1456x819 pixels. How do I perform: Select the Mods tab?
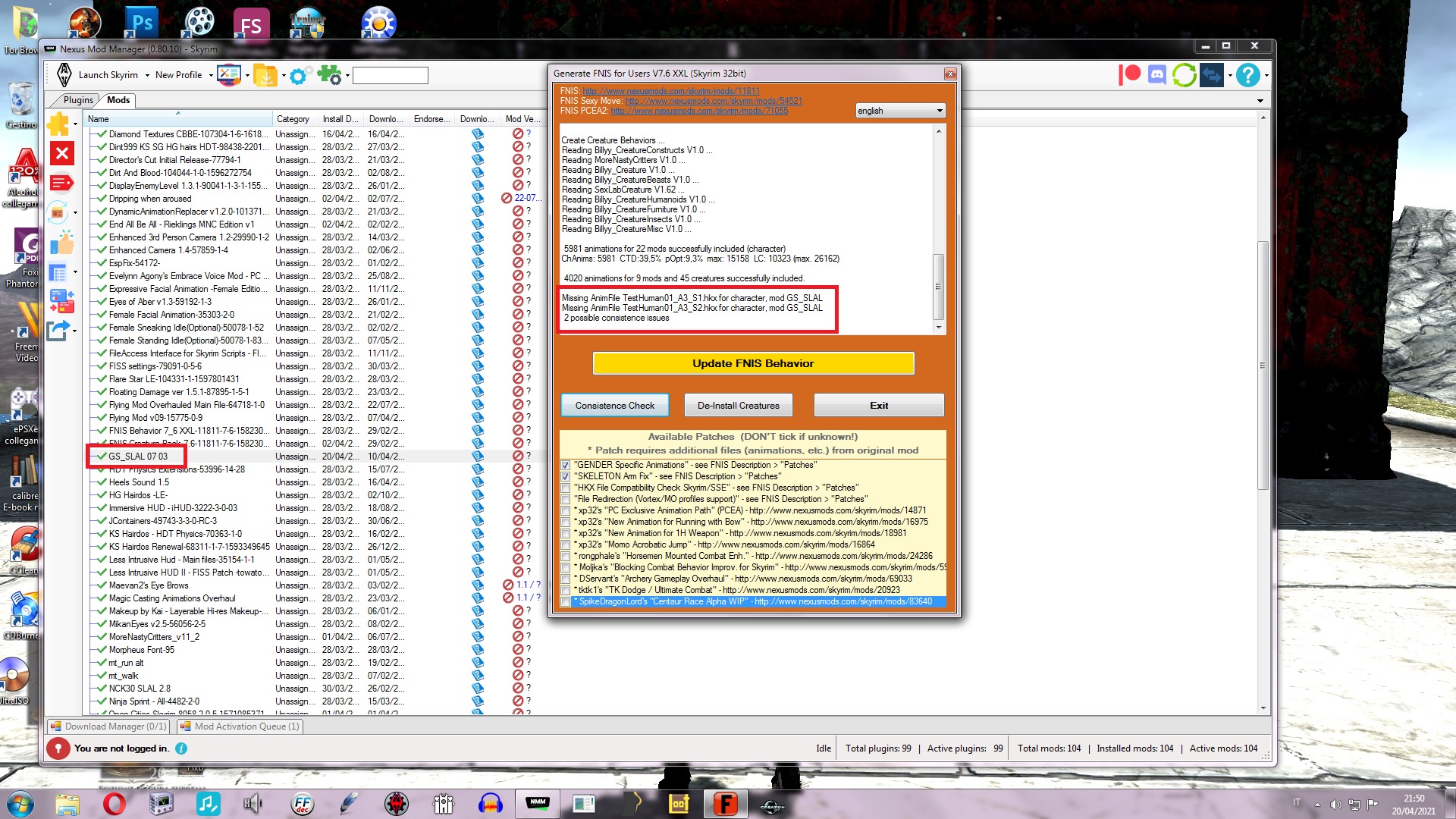click(x=118, y=100)
